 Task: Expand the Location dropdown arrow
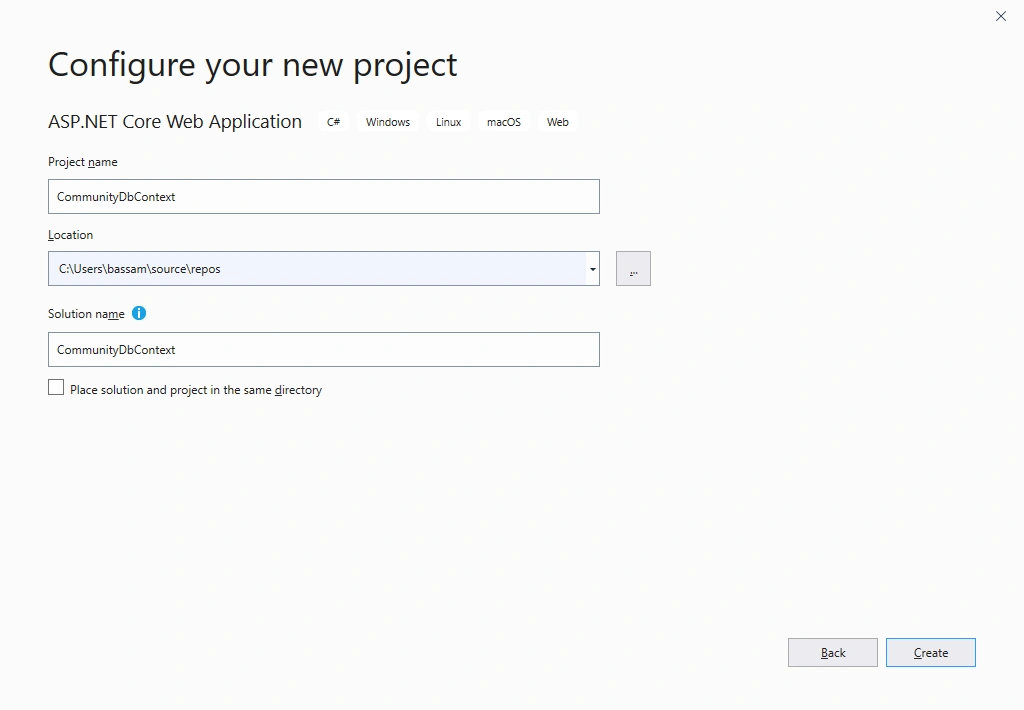click(x=592, y=269)
